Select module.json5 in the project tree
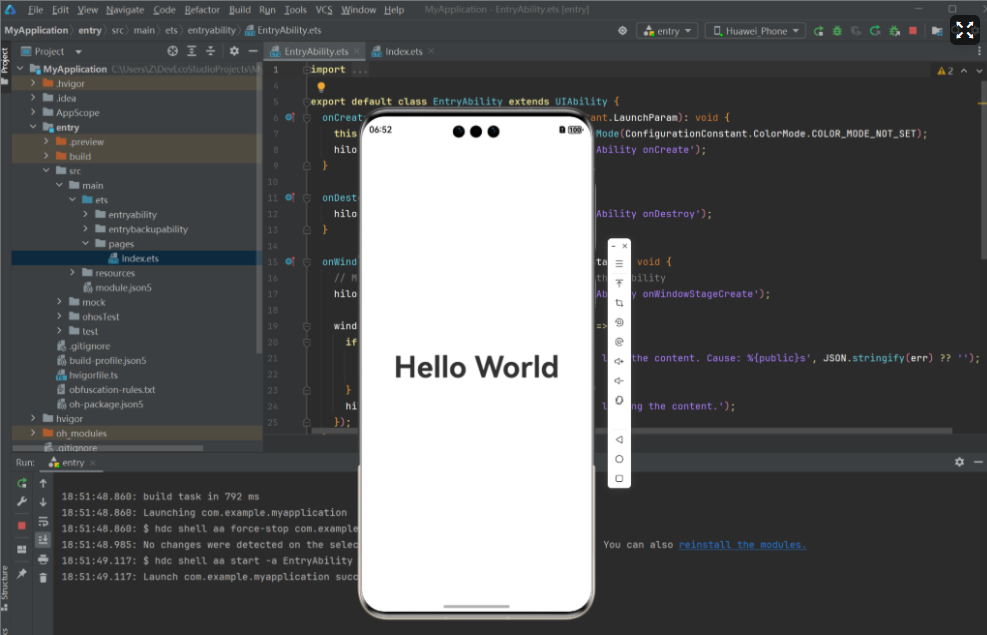Screen dimensions: 987x635 click(123, 288)
